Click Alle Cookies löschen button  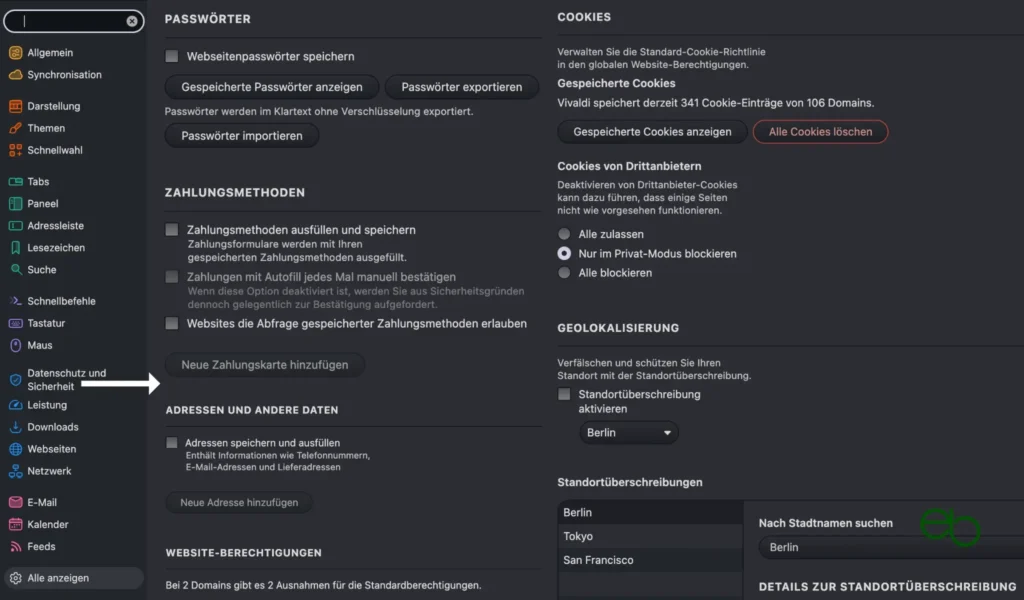pos(820,132)
